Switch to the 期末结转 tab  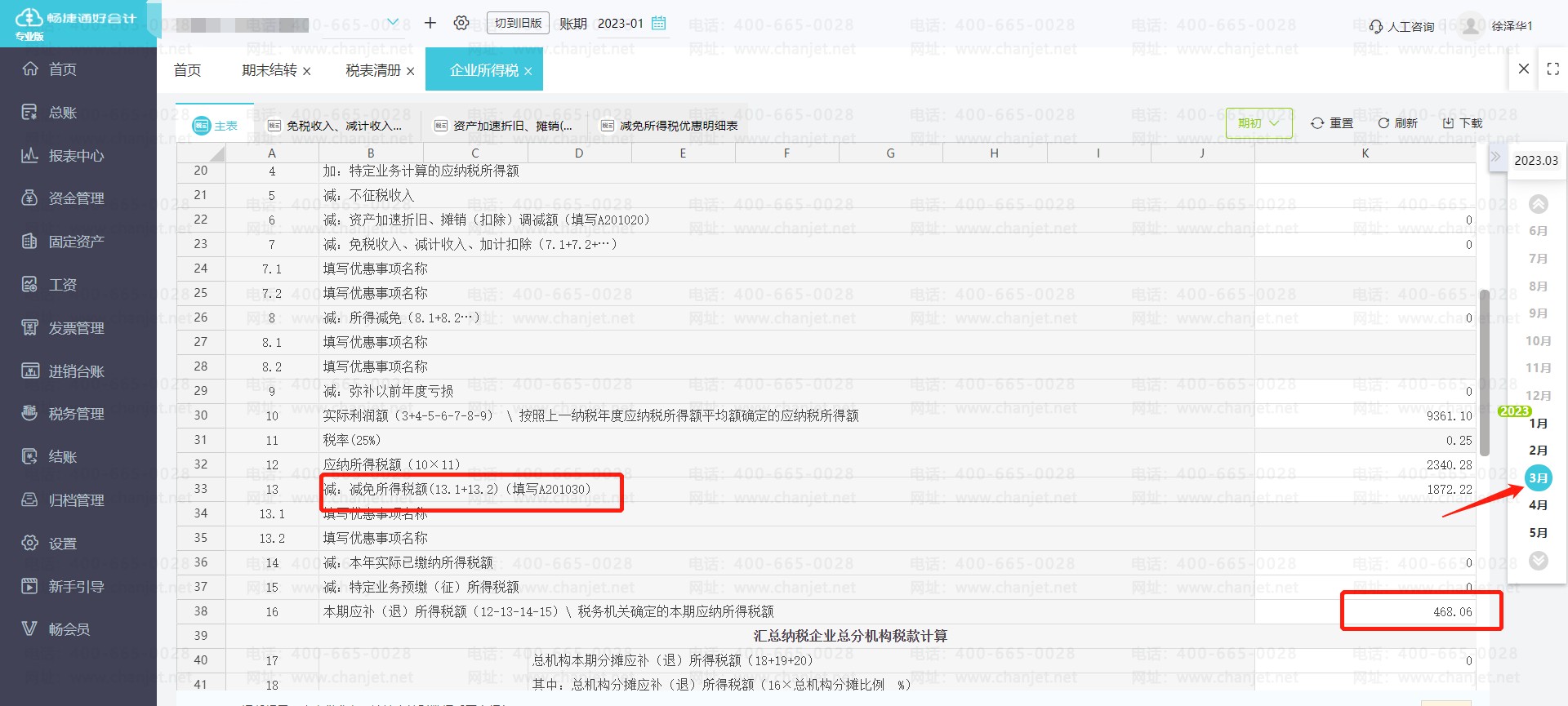[x=269, y=70]
